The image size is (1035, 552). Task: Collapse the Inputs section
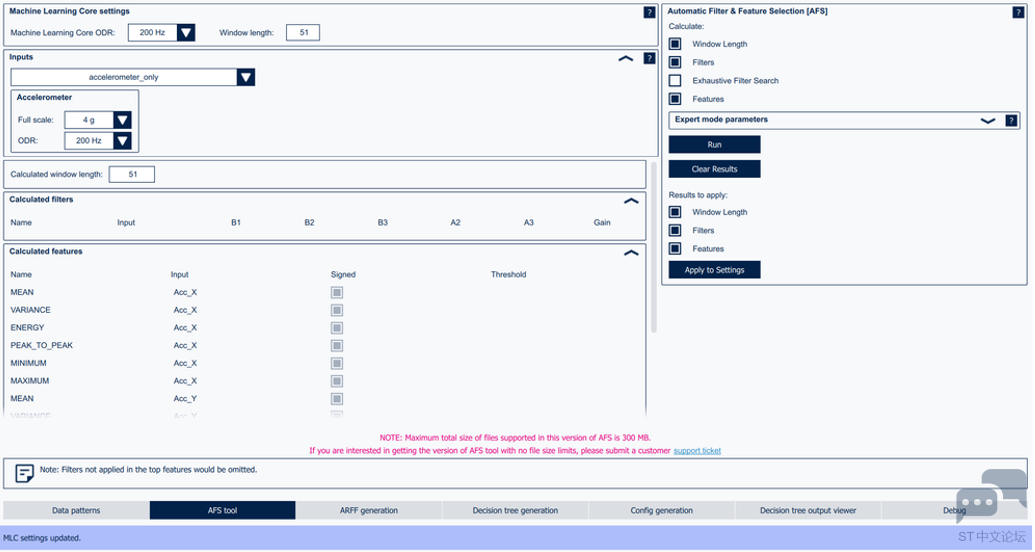(x=626, y=59)
